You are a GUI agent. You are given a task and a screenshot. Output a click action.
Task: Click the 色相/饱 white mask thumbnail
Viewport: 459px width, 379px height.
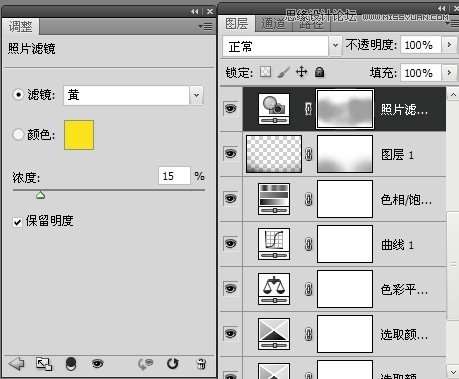pyautogui.click(x=345, y=199)
